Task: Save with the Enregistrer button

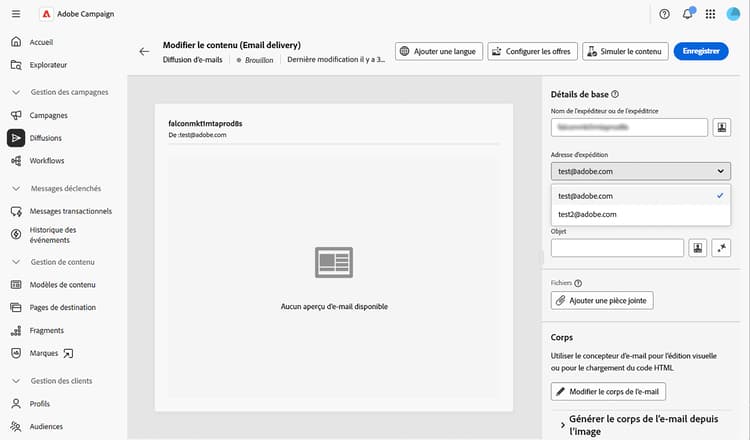Action: [701, 51]
